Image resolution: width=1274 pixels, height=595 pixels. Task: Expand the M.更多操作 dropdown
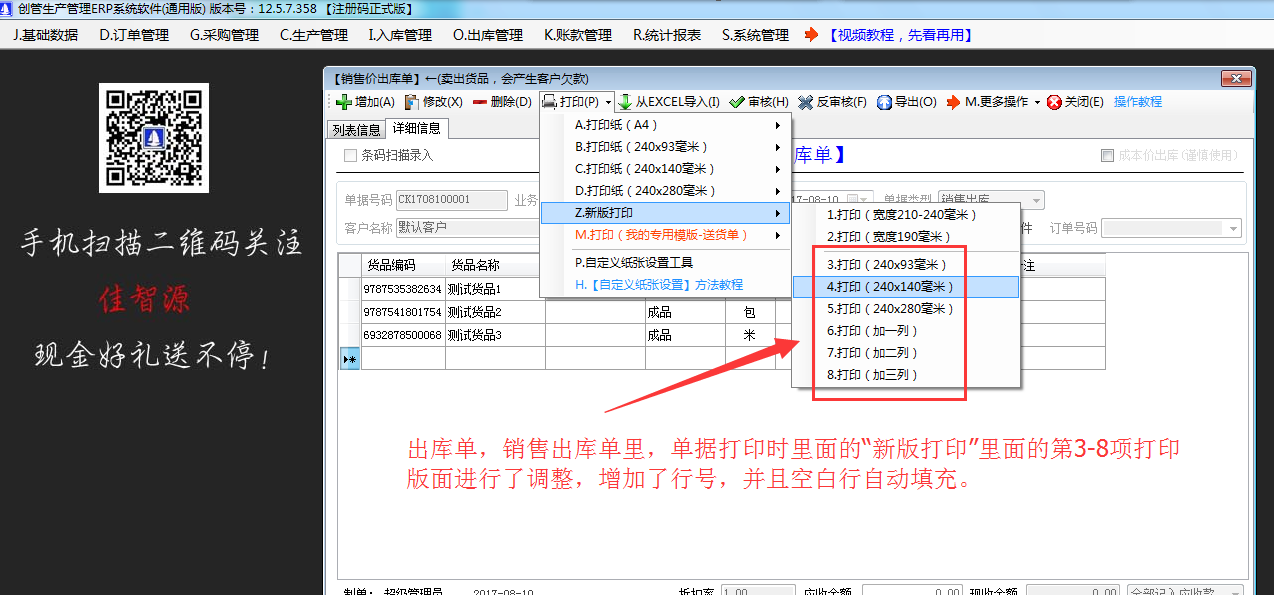[1037, 102]
